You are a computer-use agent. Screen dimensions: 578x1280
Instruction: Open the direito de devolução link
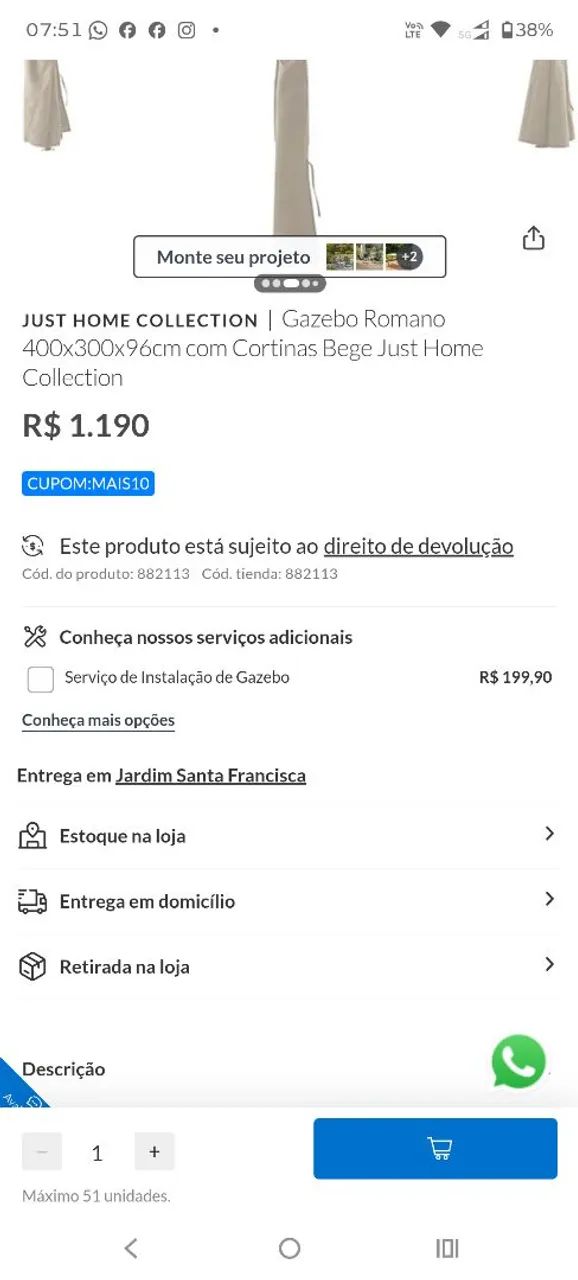[x=418, y=547]
